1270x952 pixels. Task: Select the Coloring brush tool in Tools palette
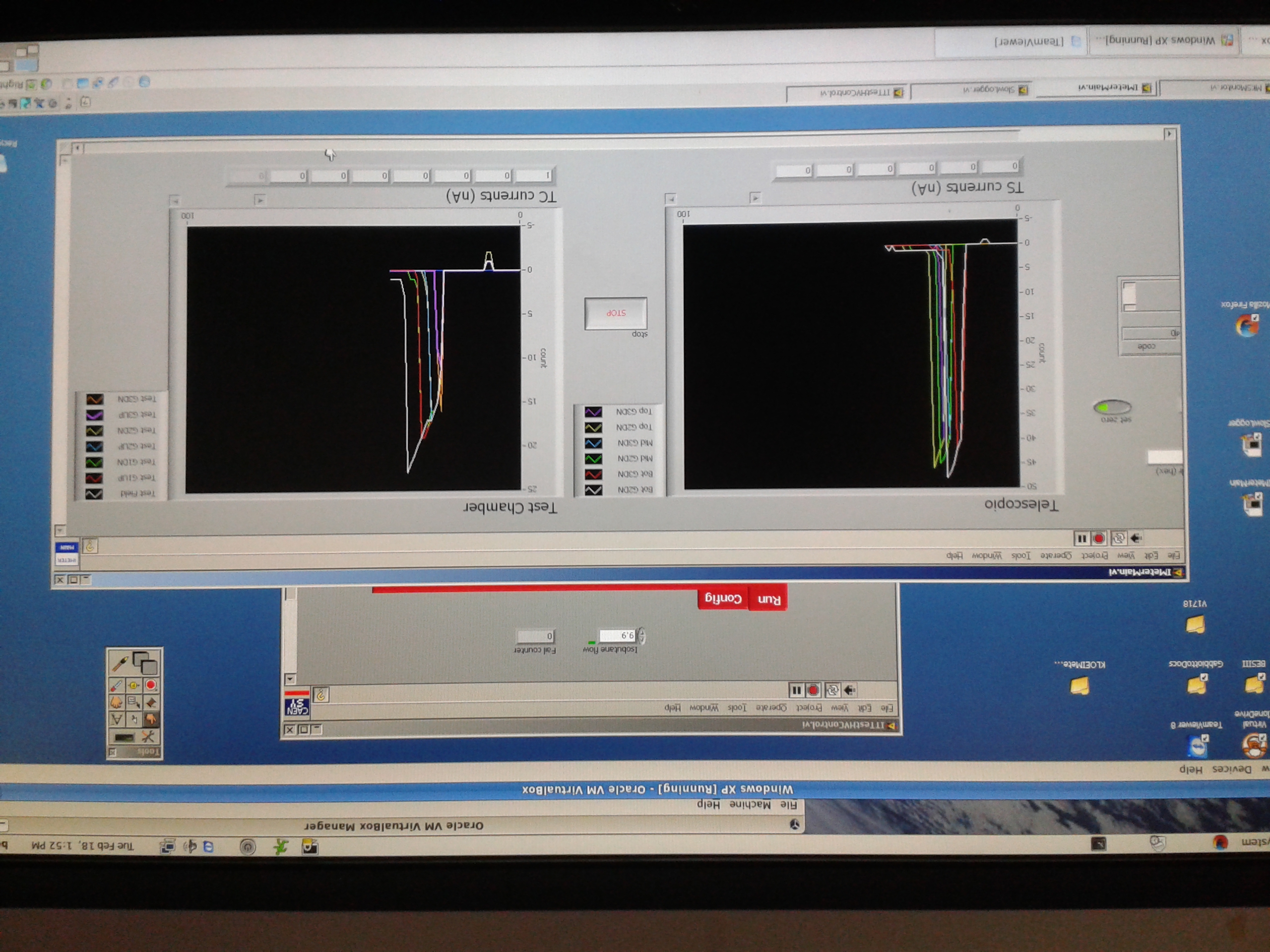(120, 664)
